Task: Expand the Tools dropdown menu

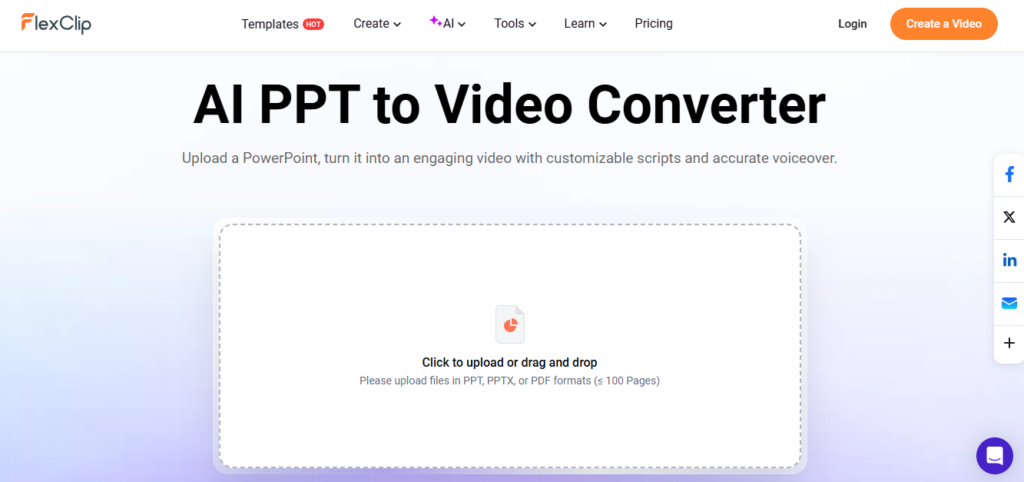Action: click(515, 24)
